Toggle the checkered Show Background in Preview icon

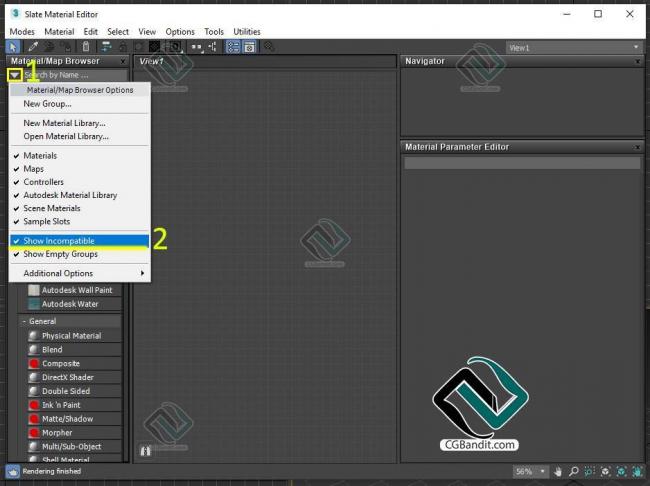154,47
